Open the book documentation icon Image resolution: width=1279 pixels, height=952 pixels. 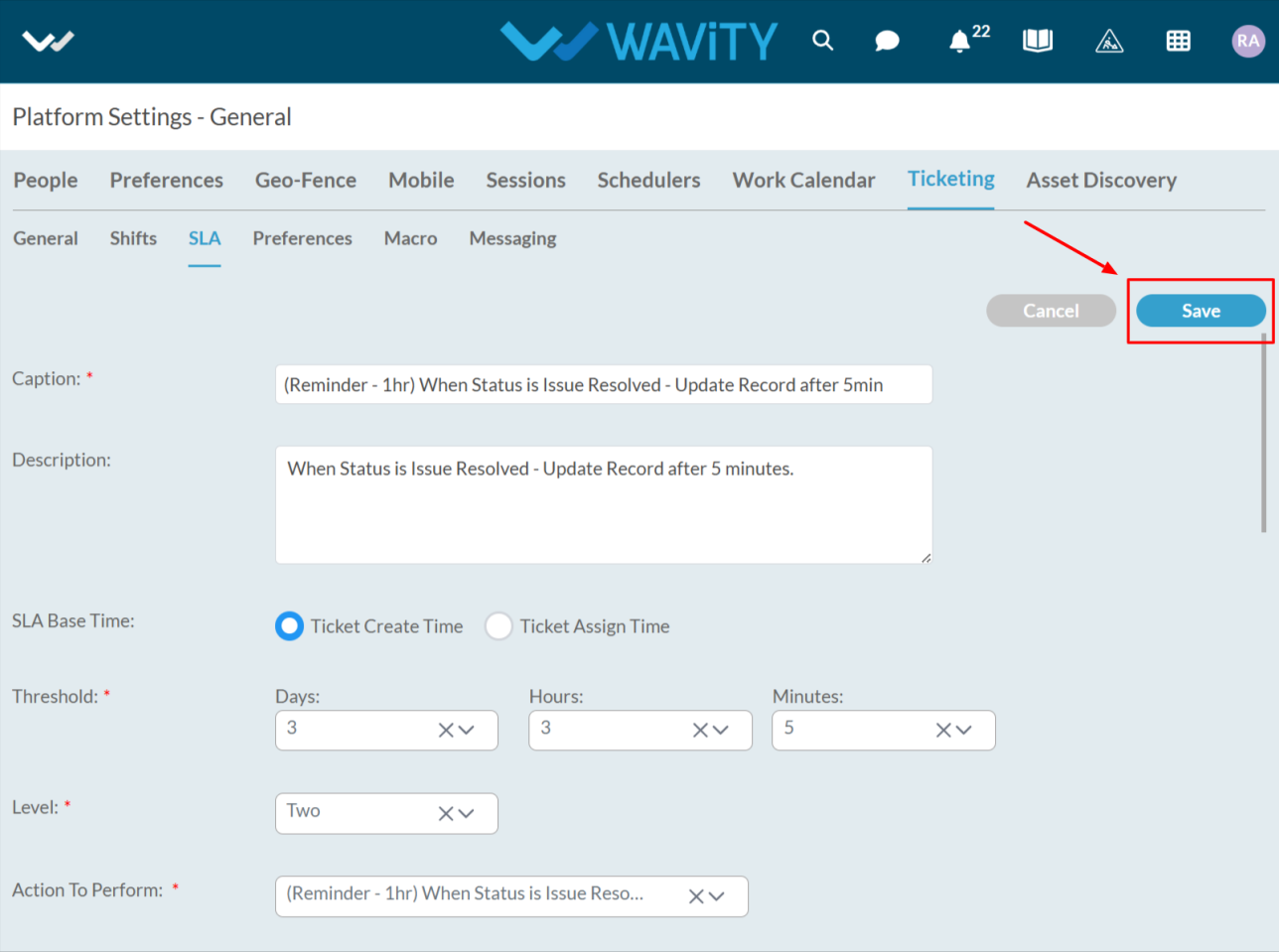[1038, 41]
